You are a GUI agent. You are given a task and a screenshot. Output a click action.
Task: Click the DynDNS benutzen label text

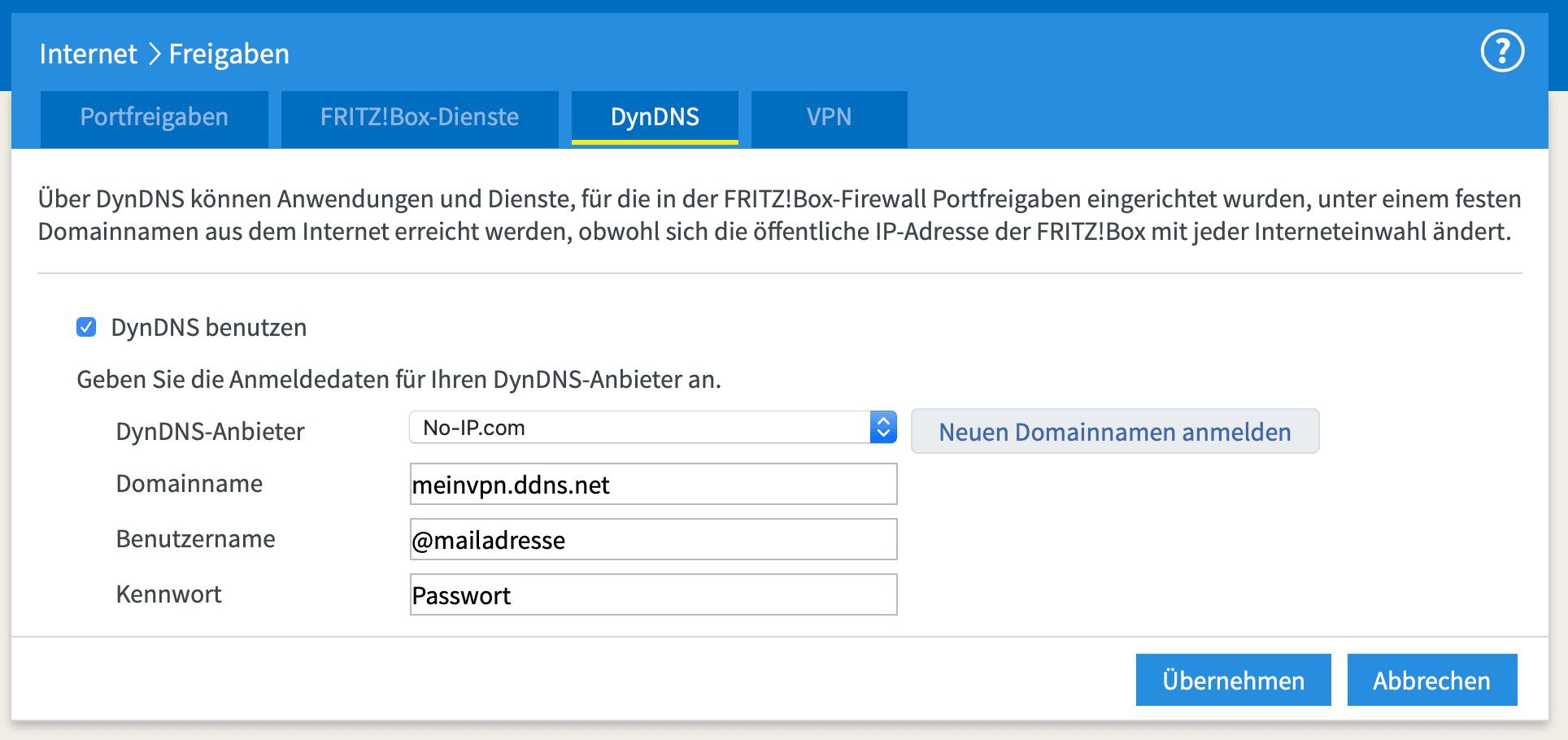(208, 327)
